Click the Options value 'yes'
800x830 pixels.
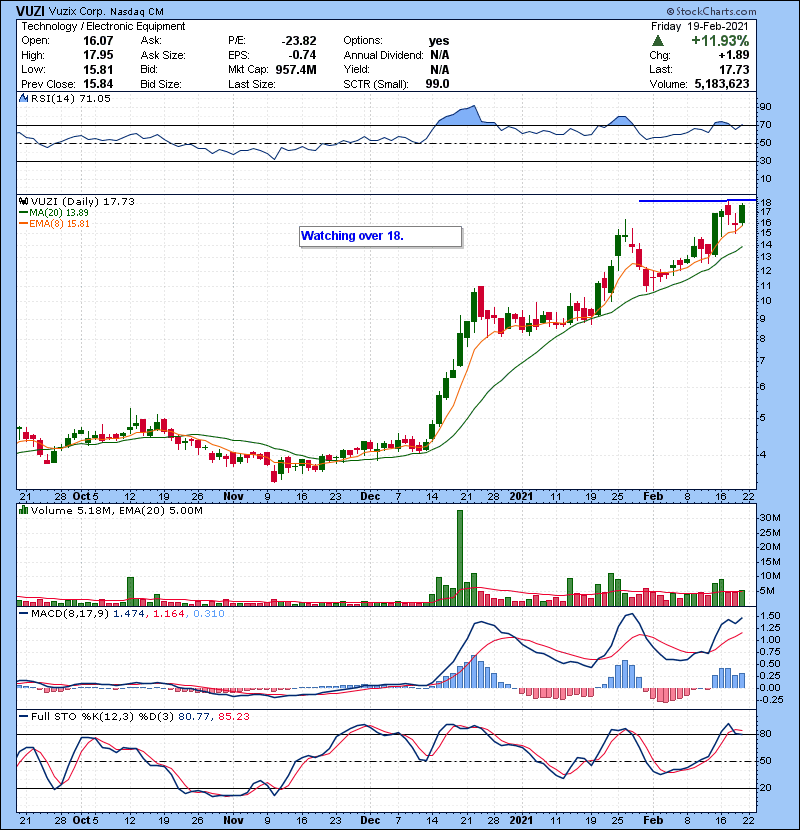pyautogui.click(x=439, y=41)
